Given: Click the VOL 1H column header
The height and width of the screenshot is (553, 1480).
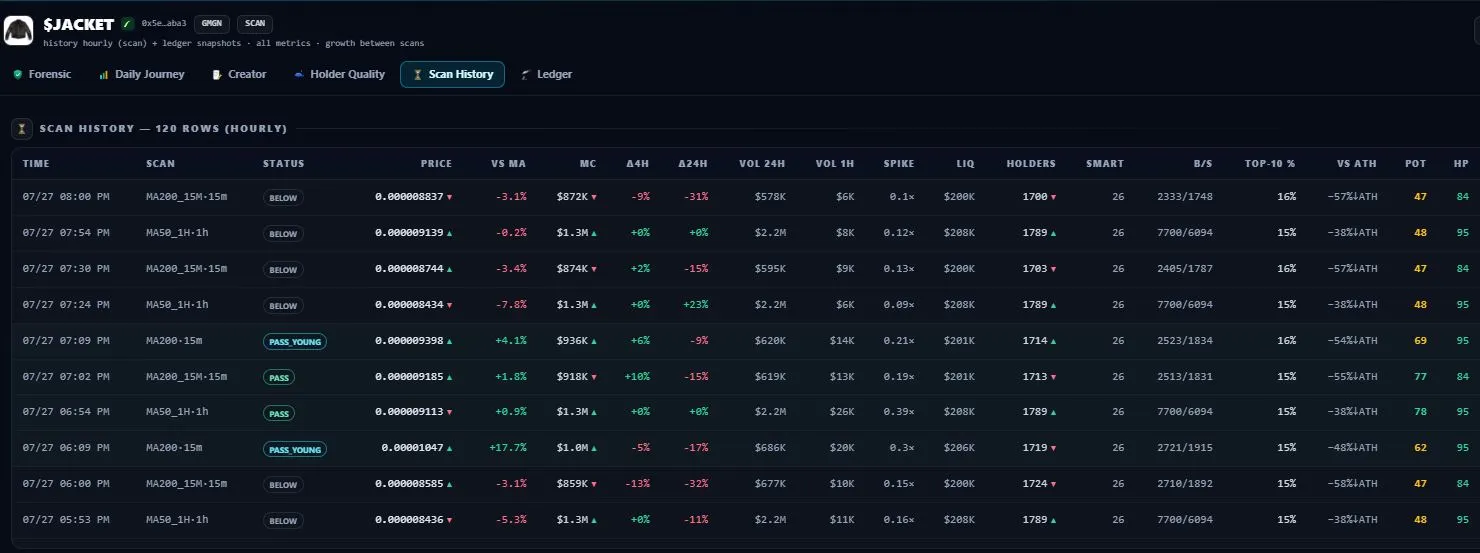Looking at the screenshot, I should pos(835,163).
